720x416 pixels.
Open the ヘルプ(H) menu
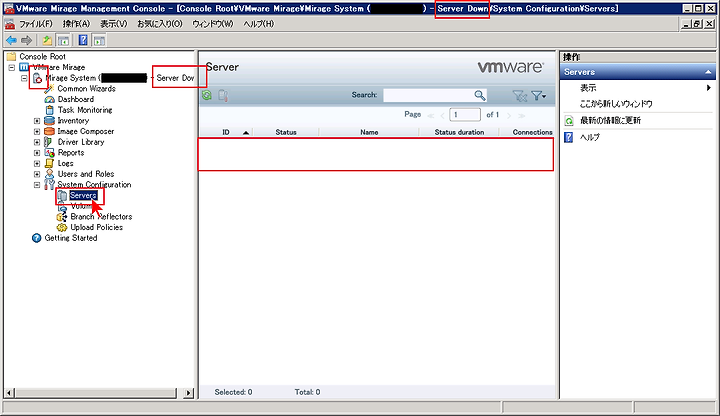[259, 24]
